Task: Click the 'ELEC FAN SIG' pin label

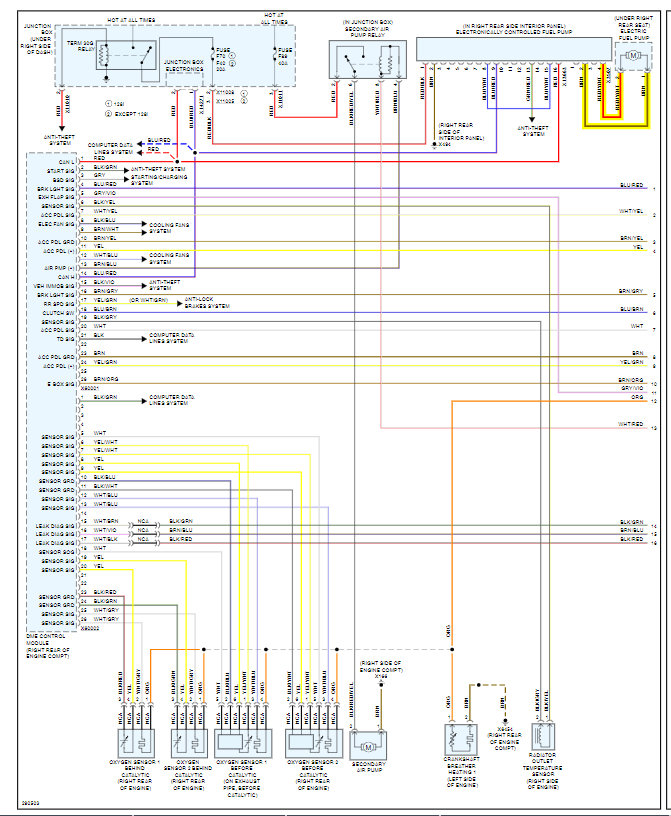Action: [56, 224]
